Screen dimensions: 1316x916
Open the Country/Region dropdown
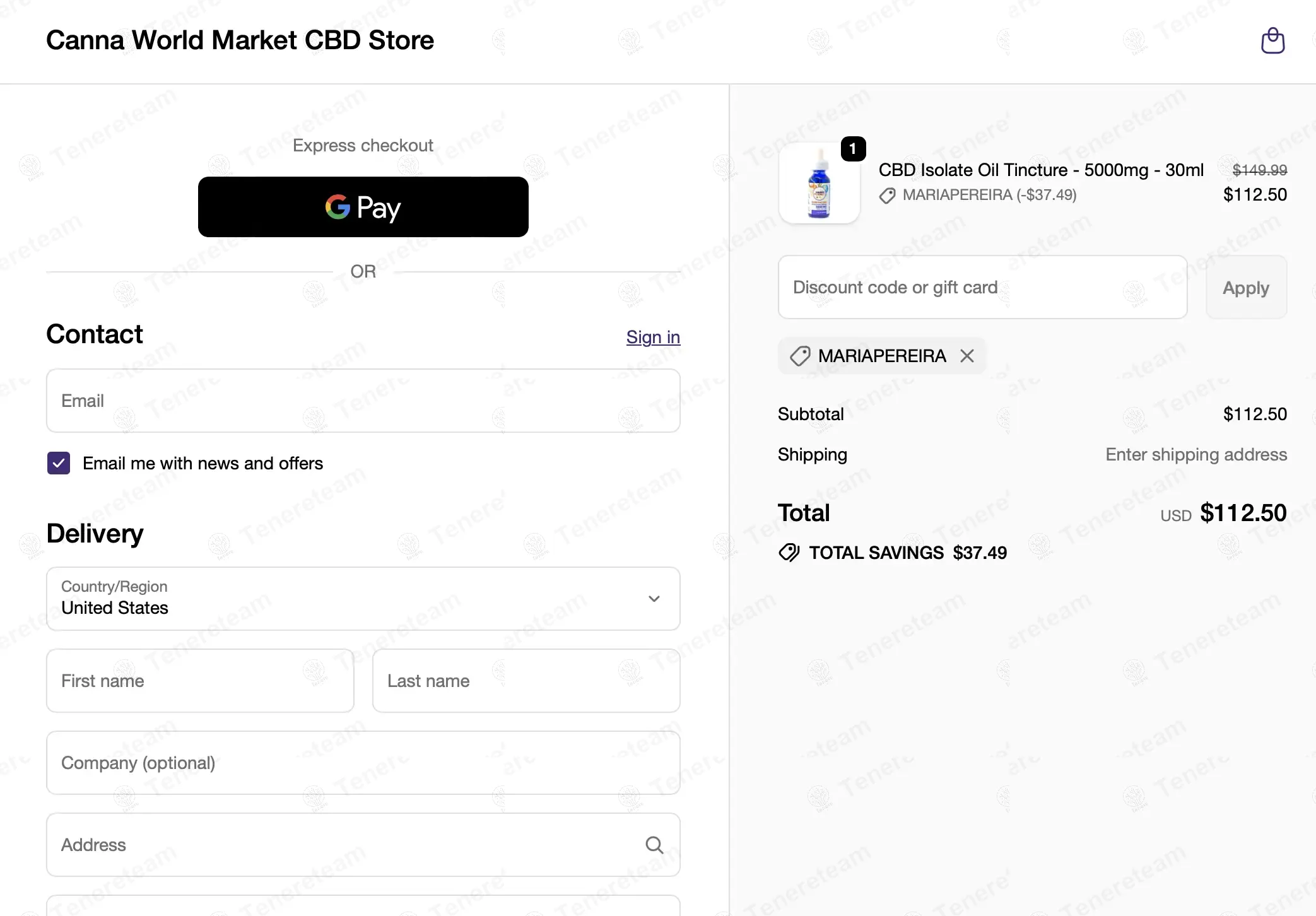coord(363,599)
